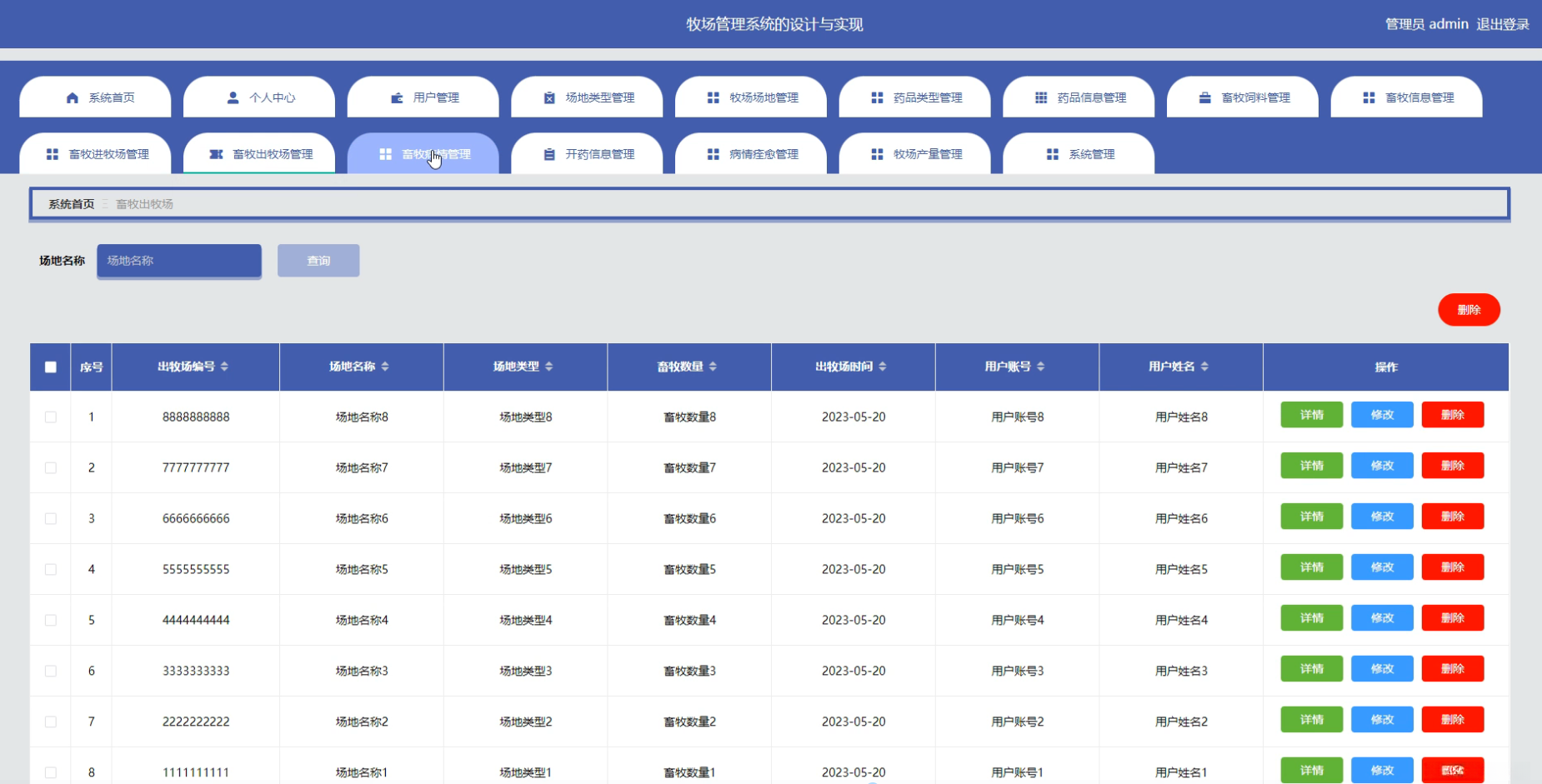This screenshot has height=784, width=1542.
Task: Sort by 出牧场编号 column arrows
Action: [x=224, y=367]
